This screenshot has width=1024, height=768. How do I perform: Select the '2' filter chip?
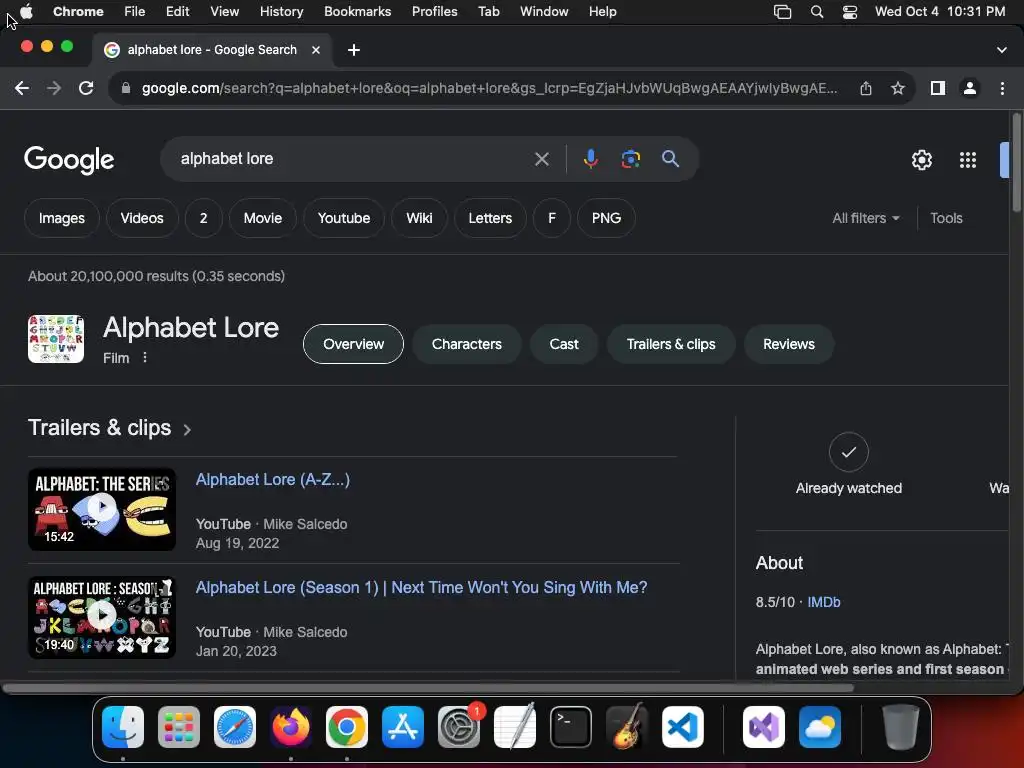pyautogui.click(x=204, y=218)
